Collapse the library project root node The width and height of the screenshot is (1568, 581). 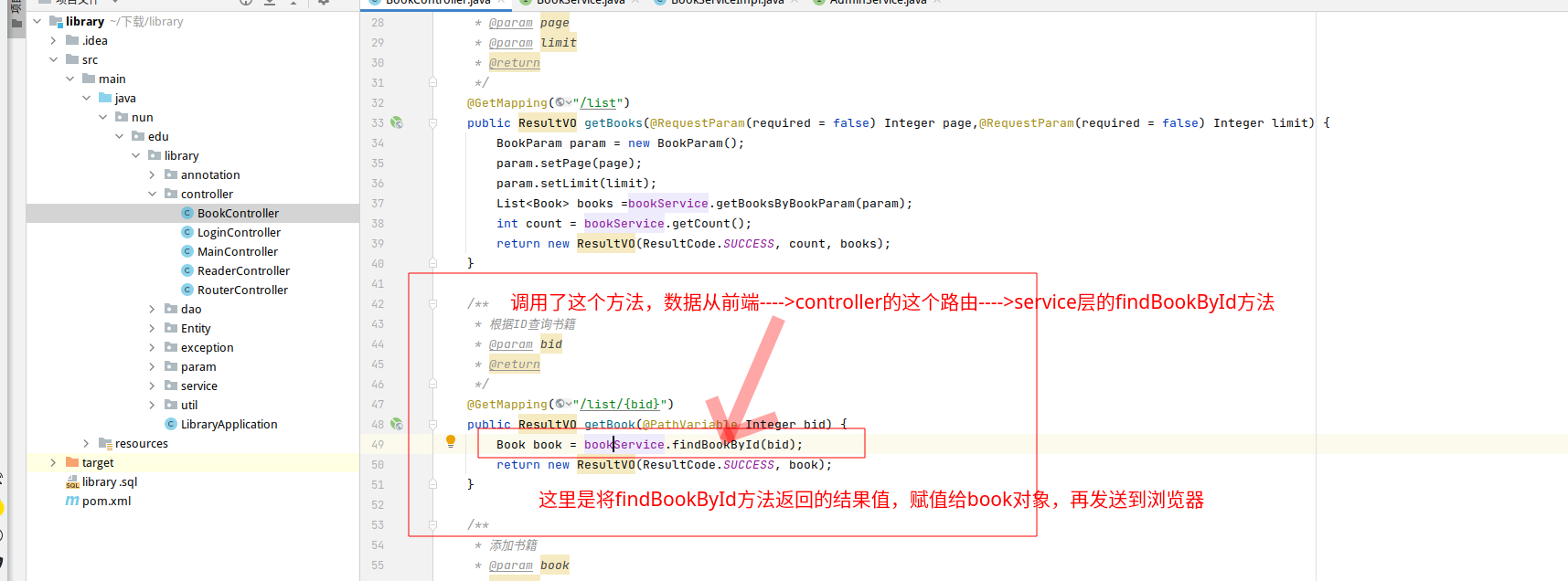[37, 21]
